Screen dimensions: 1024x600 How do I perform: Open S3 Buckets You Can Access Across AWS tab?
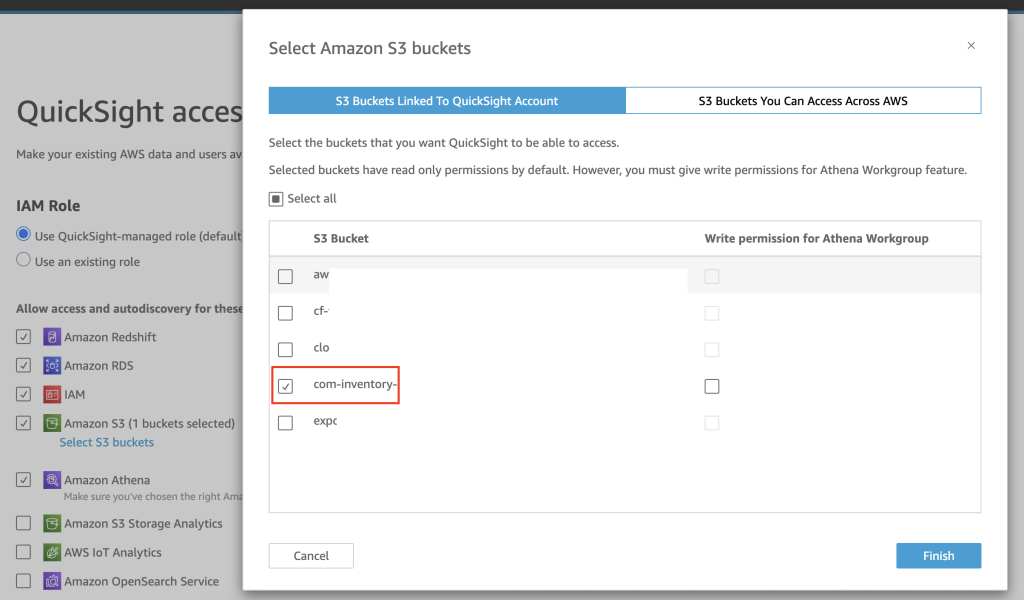point(803,101)
